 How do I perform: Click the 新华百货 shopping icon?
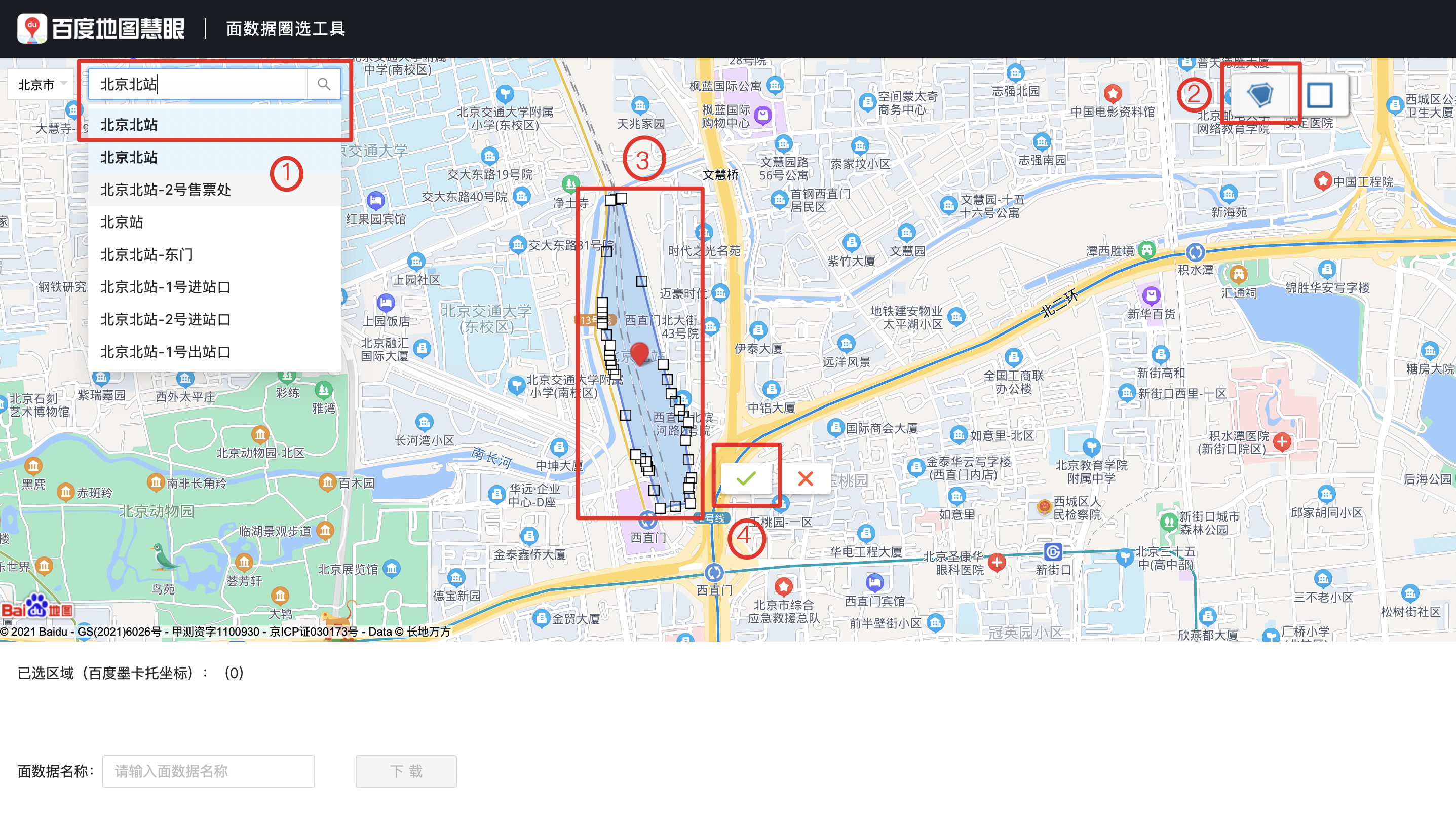tap(1152, 295)
